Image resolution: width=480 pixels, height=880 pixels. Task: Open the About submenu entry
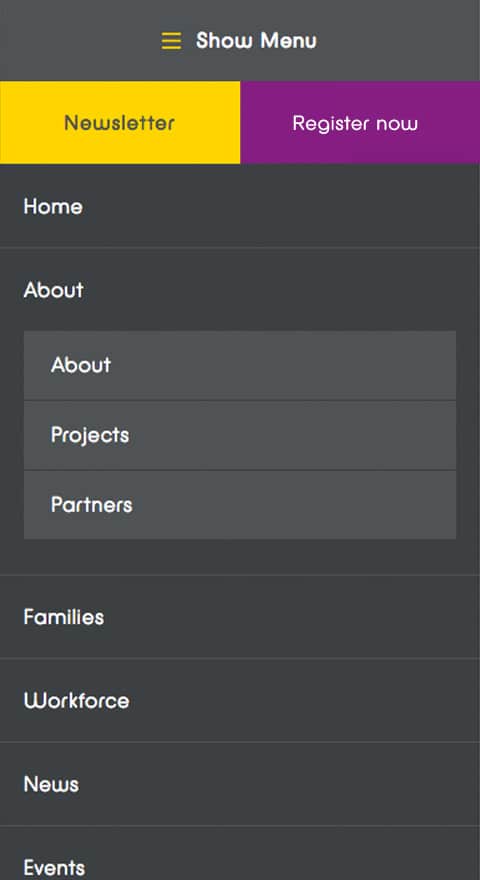[240, 365]
